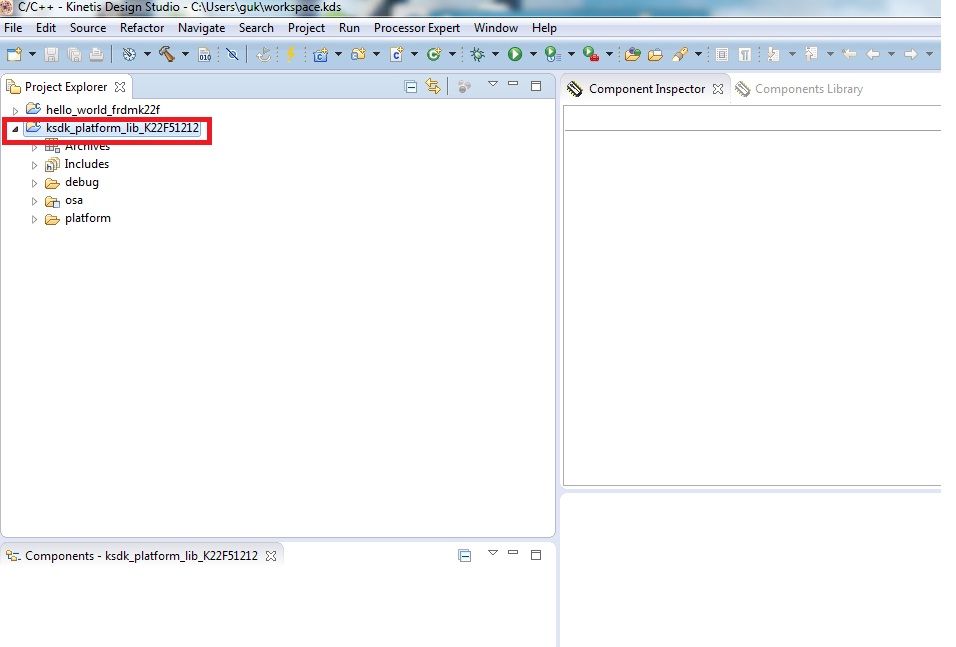This screenshot has width=956, height=647.
Task: Click the binary 010 toolbar icon
Action: (205, 54)
